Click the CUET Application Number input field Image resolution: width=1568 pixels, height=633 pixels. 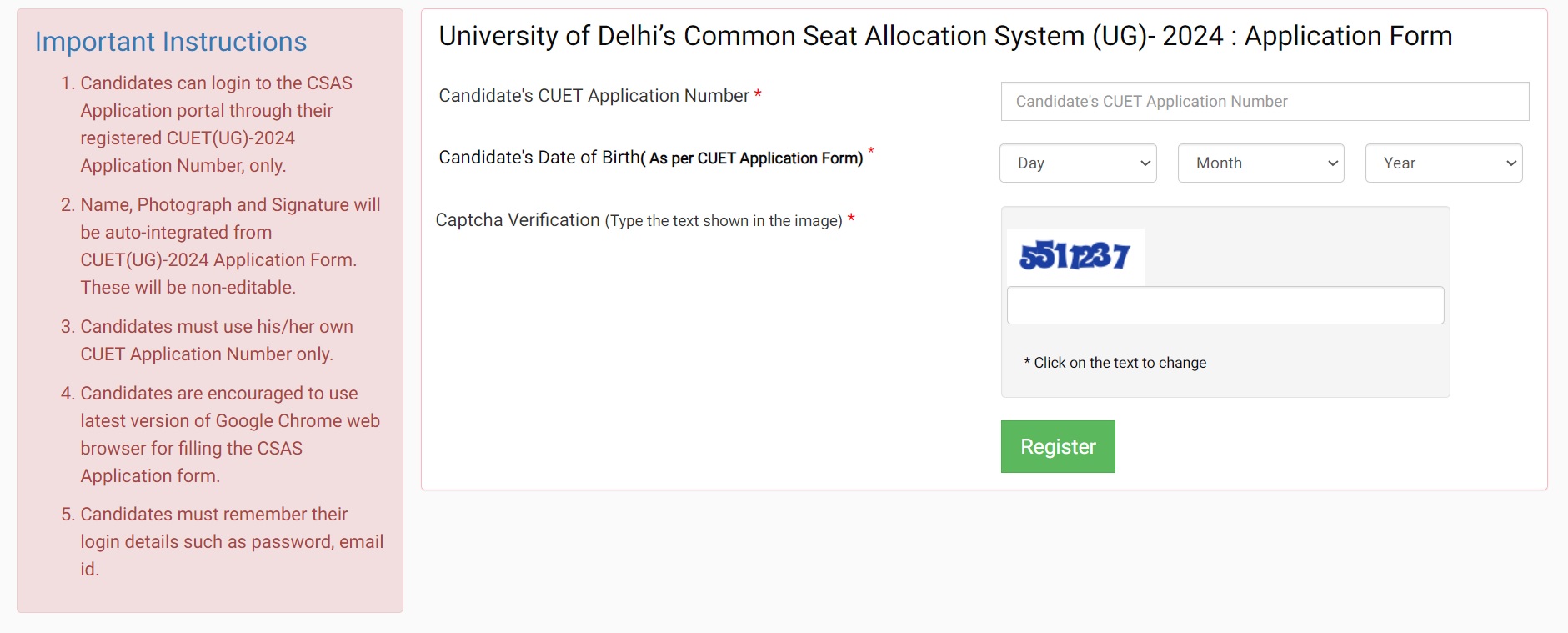pyautogui.click(x=1264, y=102)
